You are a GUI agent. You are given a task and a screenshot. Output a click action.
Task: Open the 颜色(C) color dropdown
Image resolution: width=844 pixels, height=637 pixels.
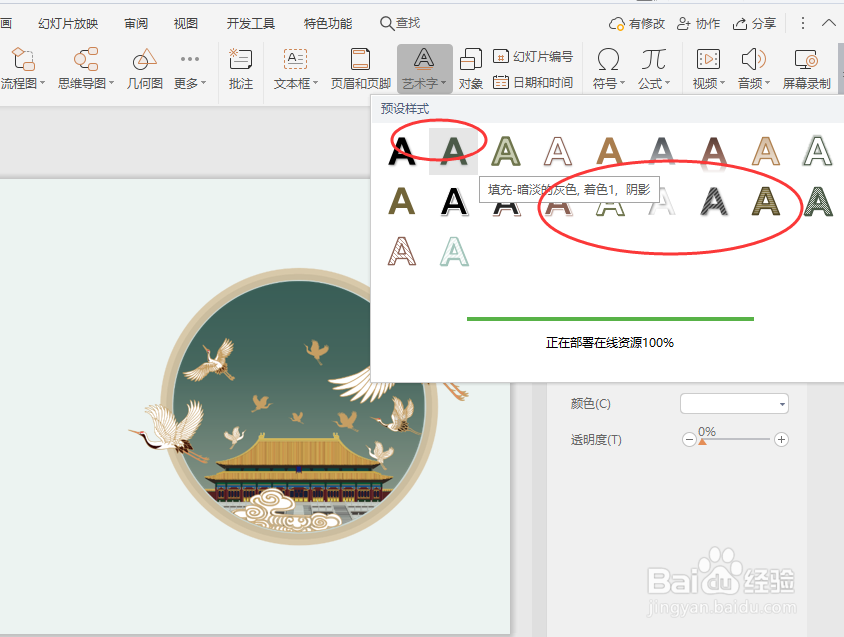coord(734,404)
